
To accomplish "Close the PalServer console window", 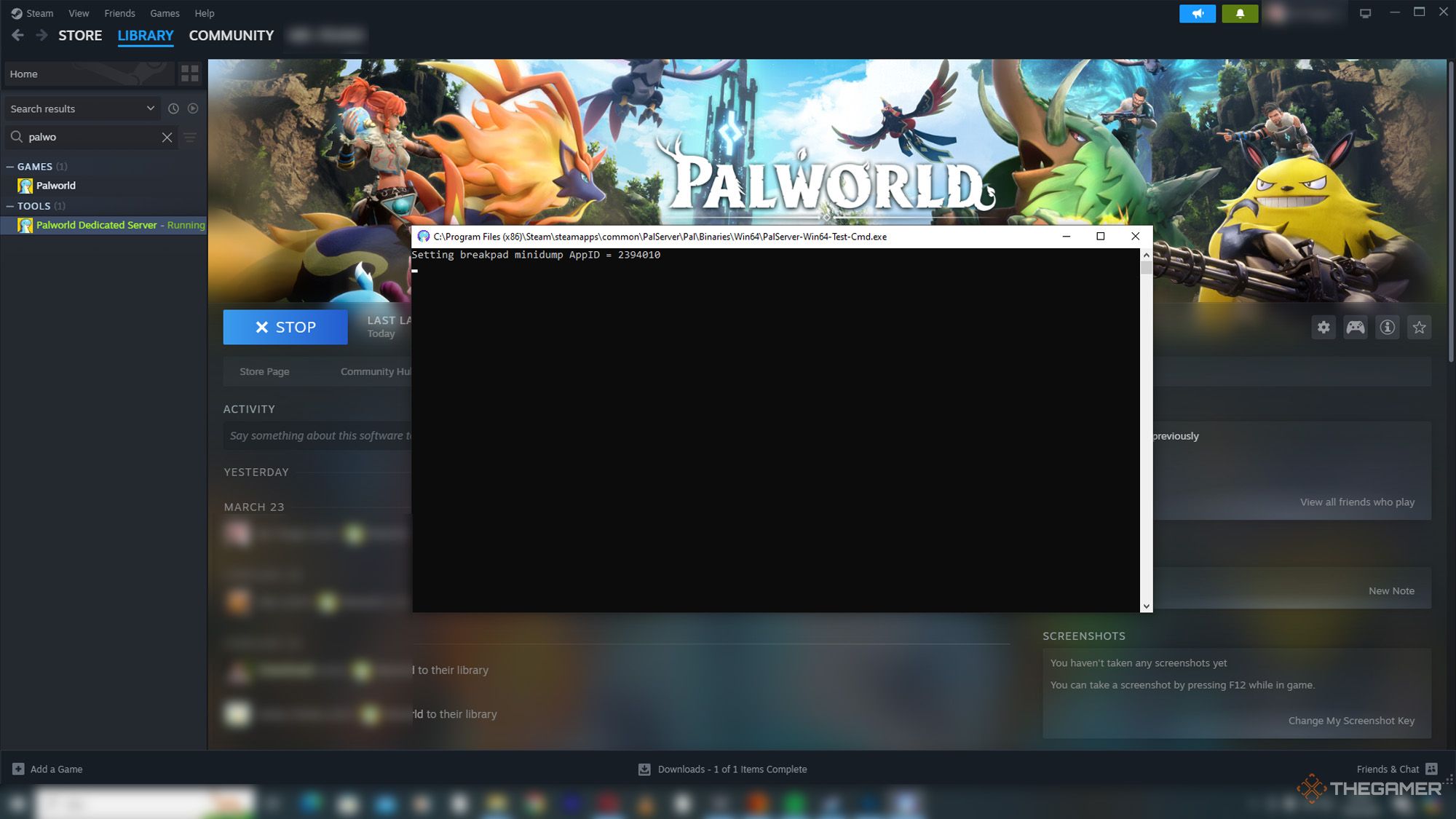I will click(x=1135, y=236).
